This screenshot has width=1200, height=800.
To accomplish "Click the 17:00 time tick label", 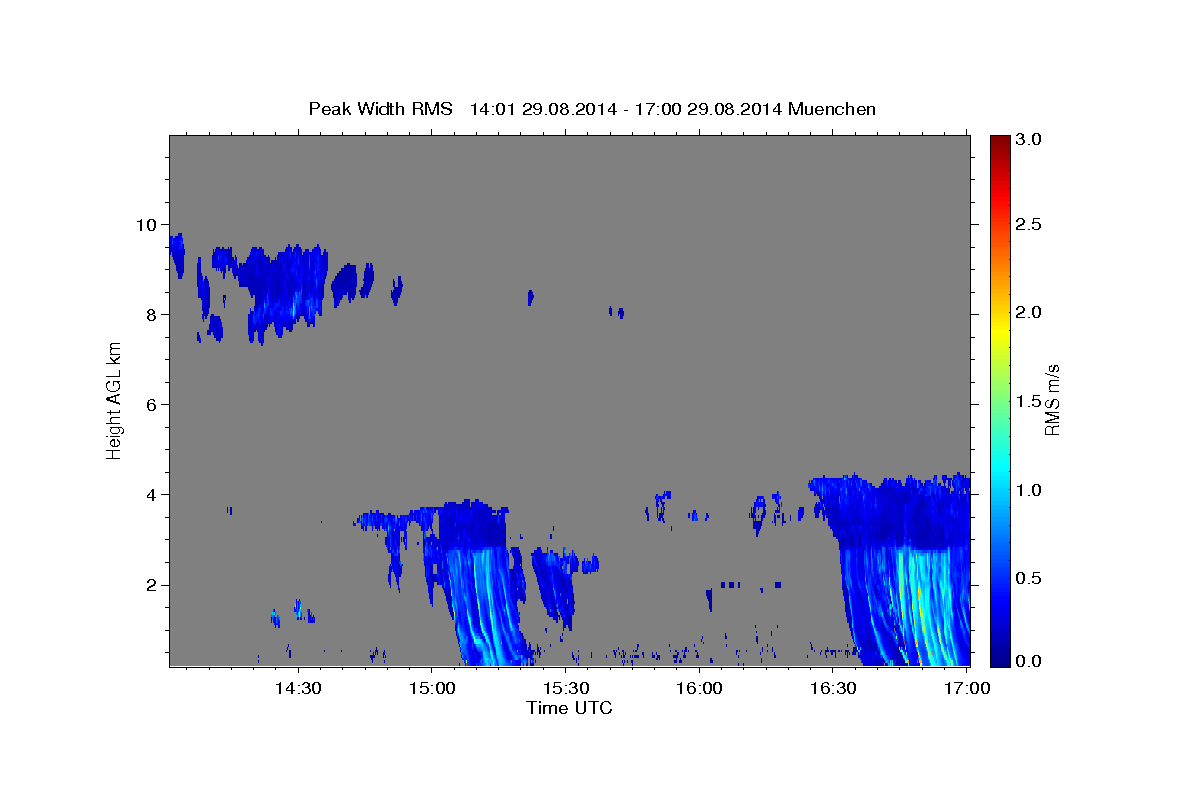I will (x=967, y=688).
